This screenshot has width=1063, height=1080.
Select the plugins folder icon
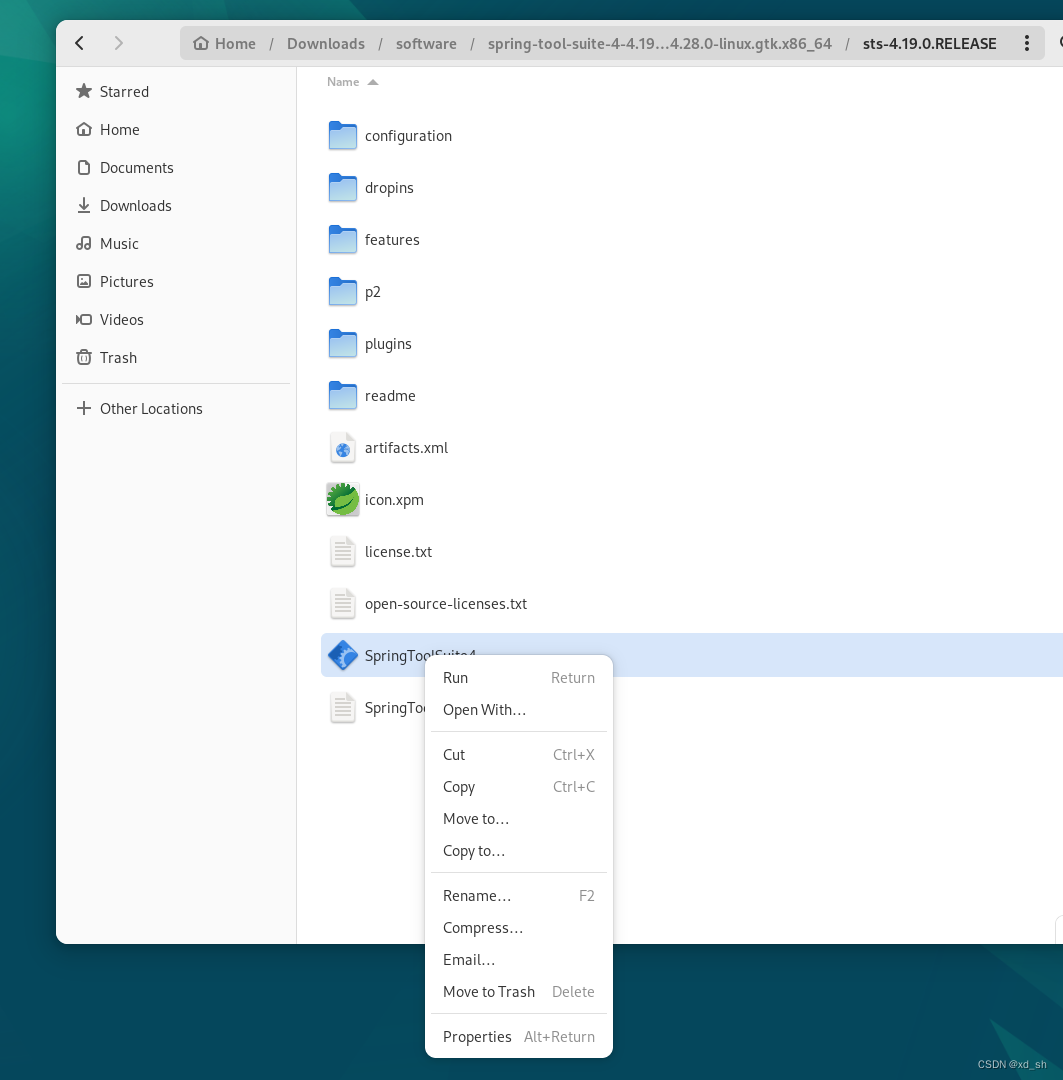click(342, 344)
